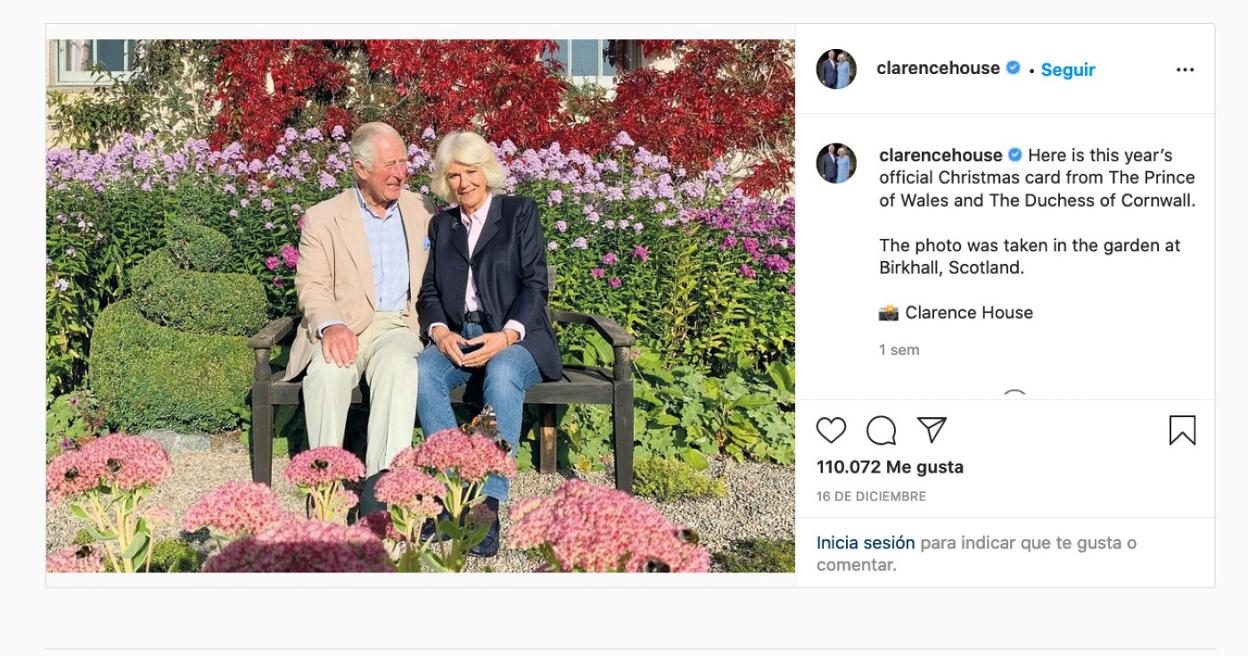Screen dimensions: 1248x656
Task: Click the Christmas card garden photo
Action: 420,306
